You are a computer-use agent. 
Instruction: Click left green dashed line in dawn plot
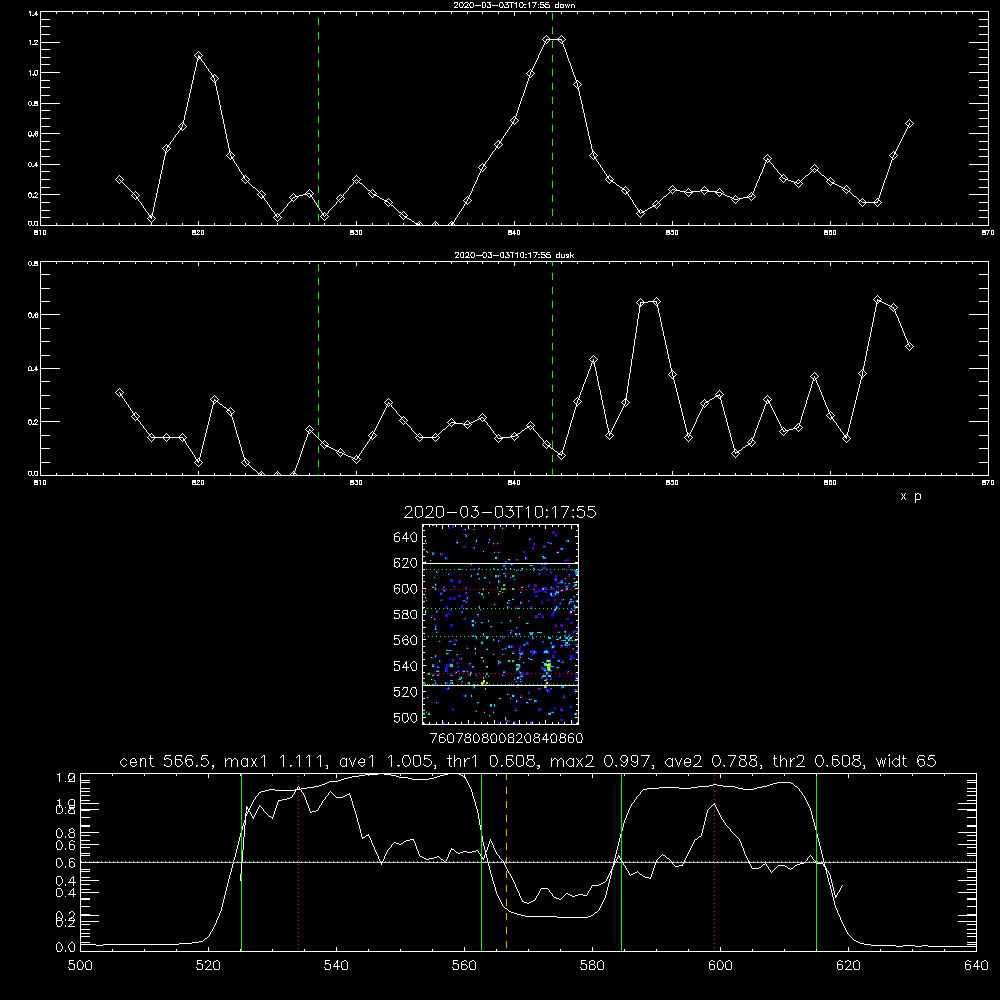click(x=318, y=118)
